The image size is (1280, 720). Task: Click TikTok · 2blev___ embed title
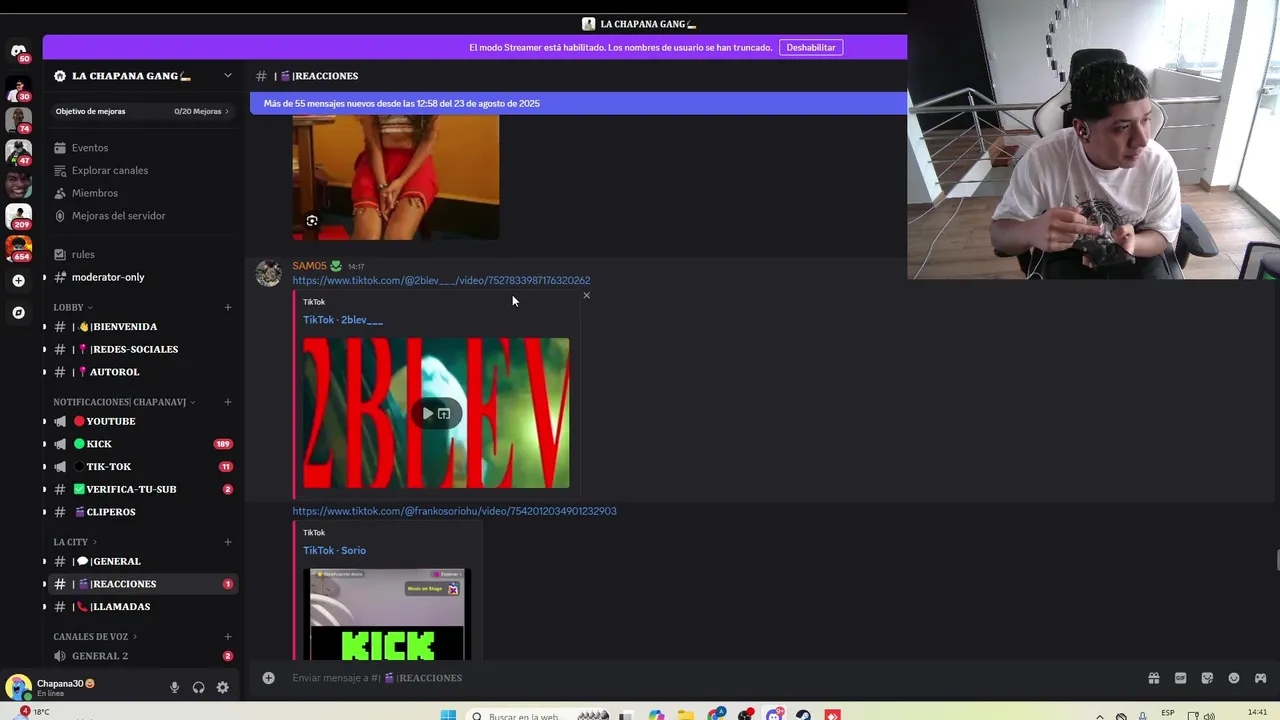pyautogui.click(x=343, y=320)
